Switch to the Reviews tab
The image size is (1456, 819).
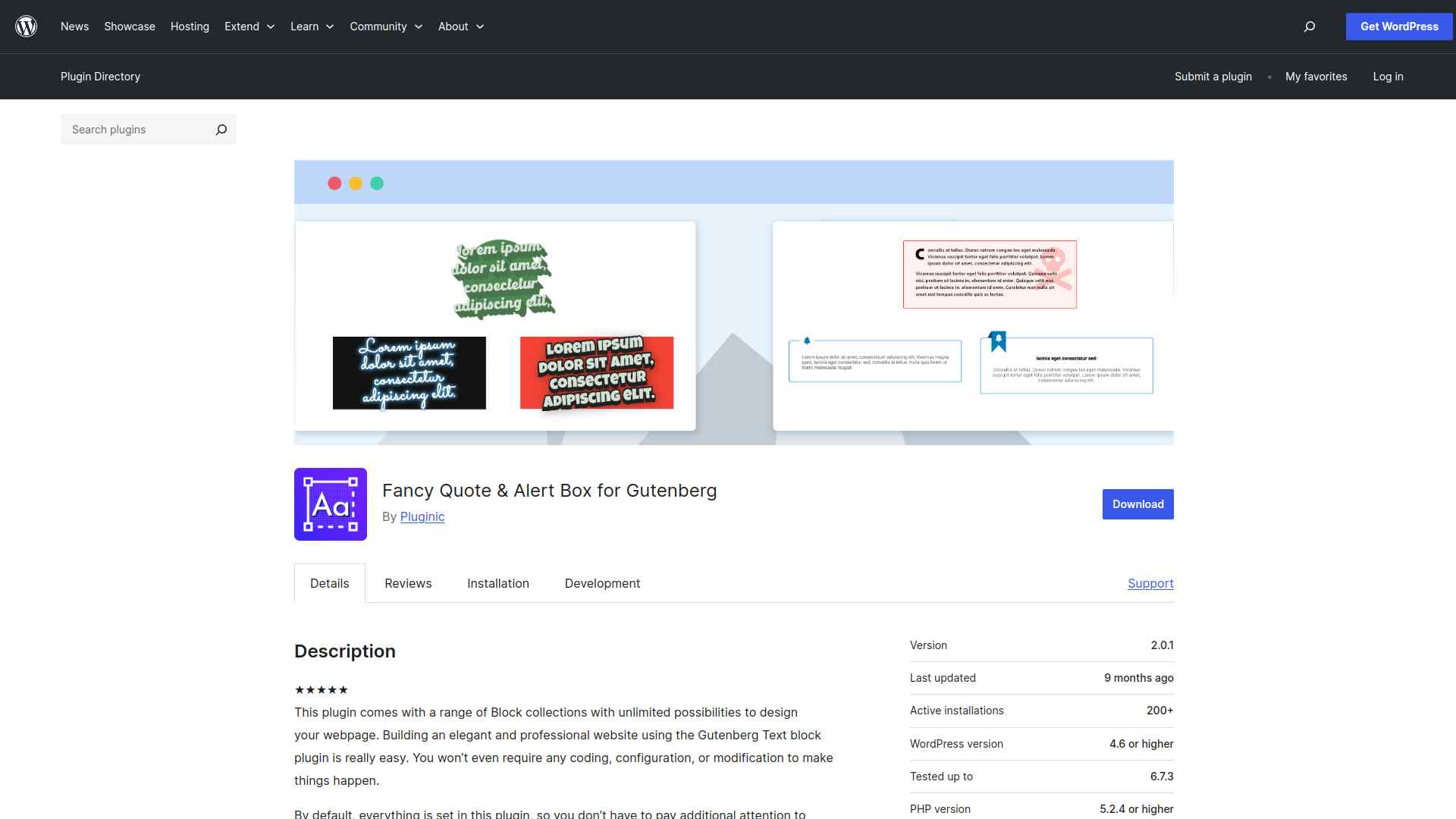coord(408,583)
